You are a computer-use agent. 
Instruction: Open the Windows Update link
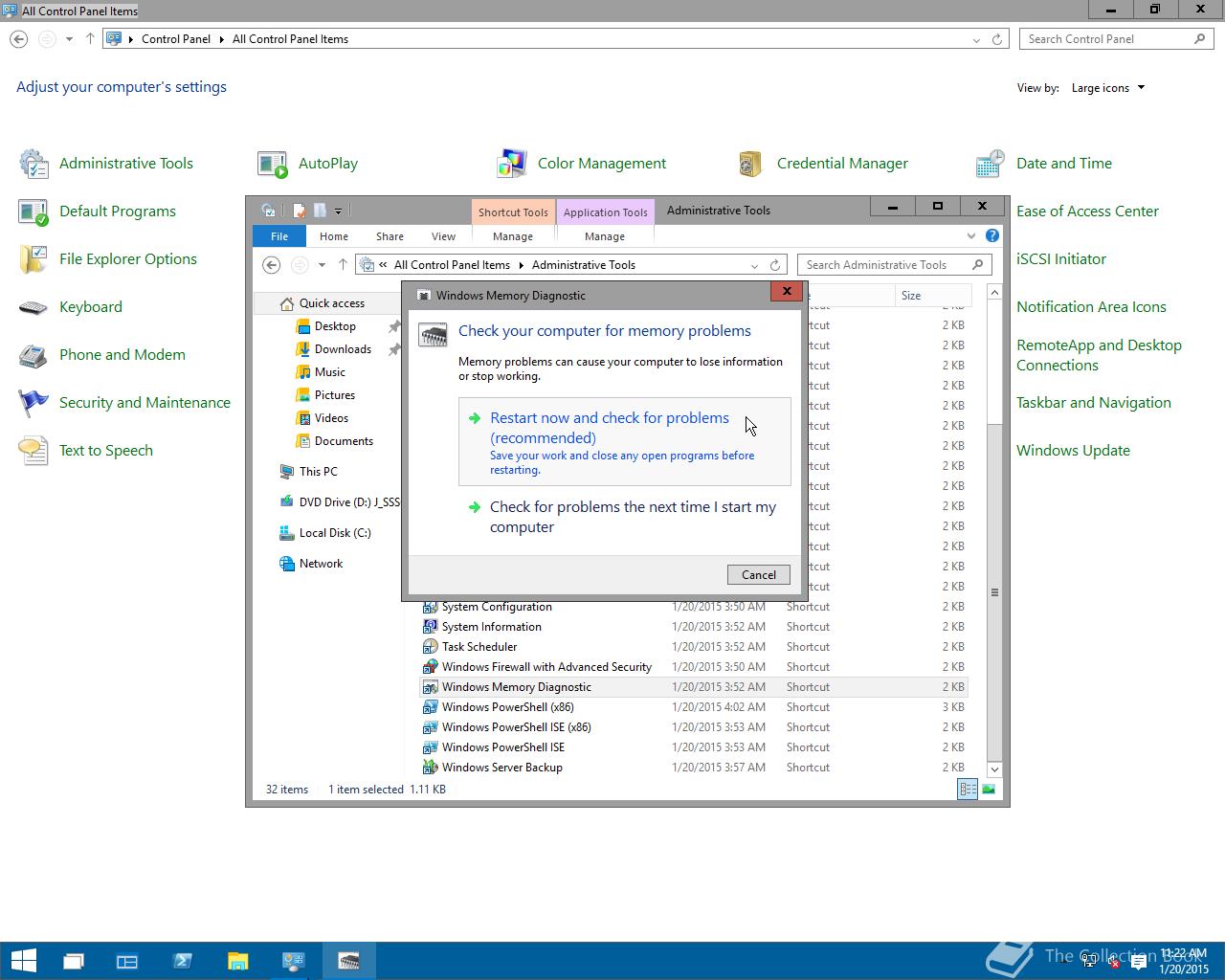[x=1073, y=451]
